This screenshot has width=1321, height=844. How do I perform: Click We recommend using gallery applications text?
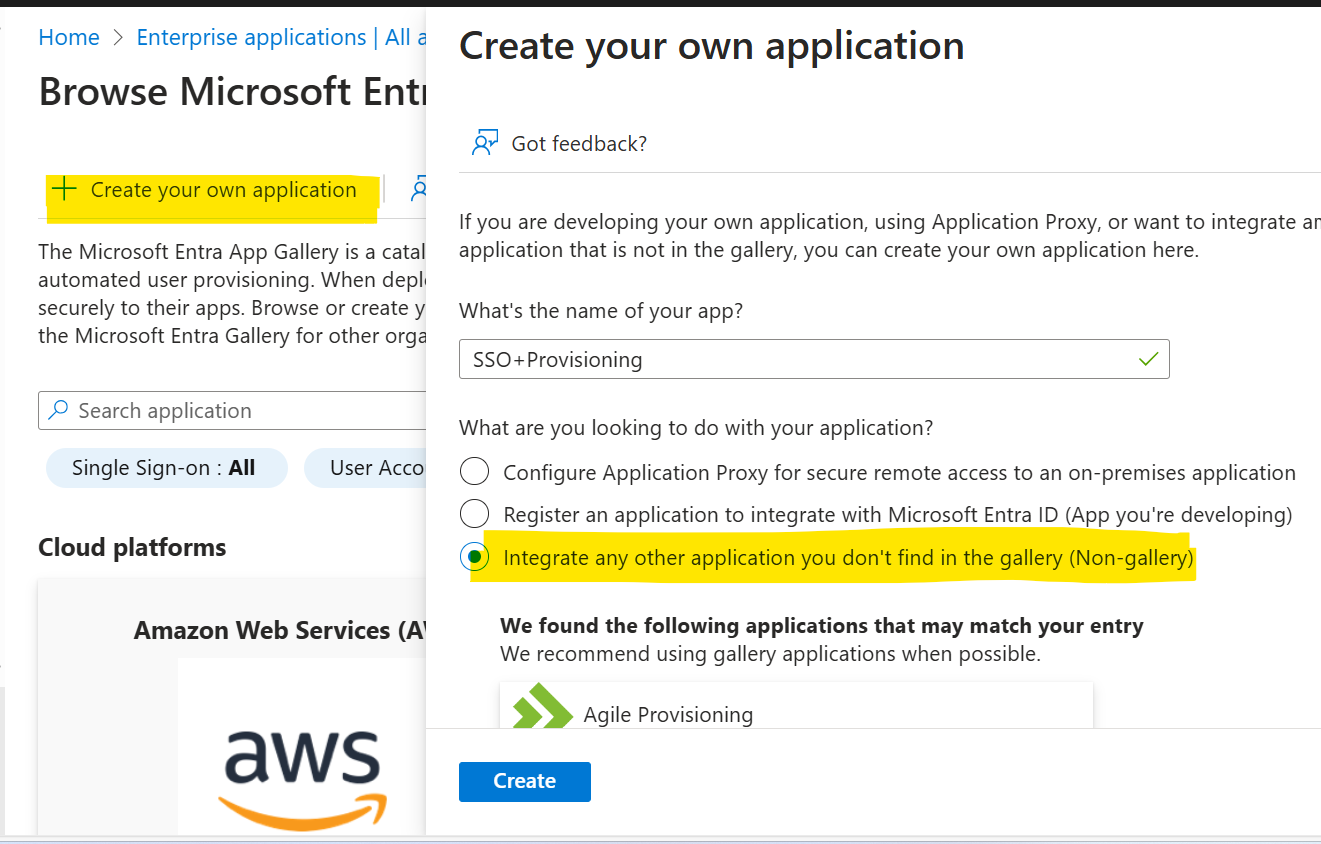click(x=770, y=654)
